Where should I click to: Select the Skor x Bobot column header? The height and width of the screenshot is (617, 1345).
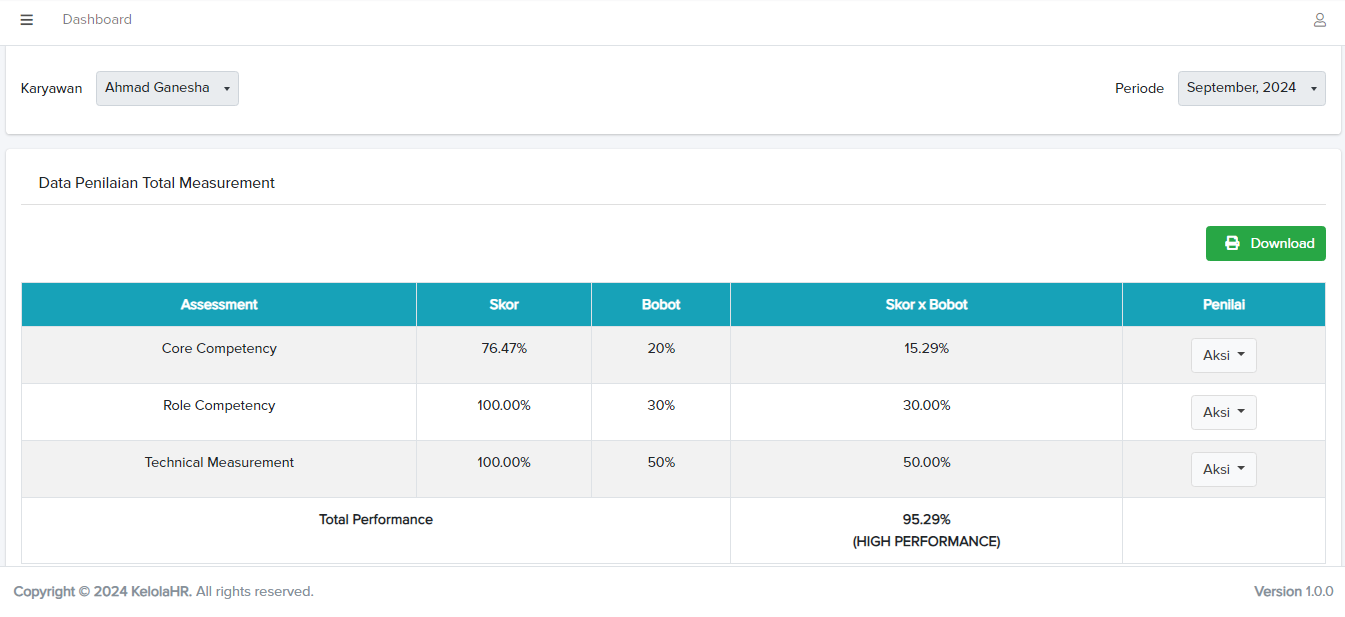pos(926,305)
